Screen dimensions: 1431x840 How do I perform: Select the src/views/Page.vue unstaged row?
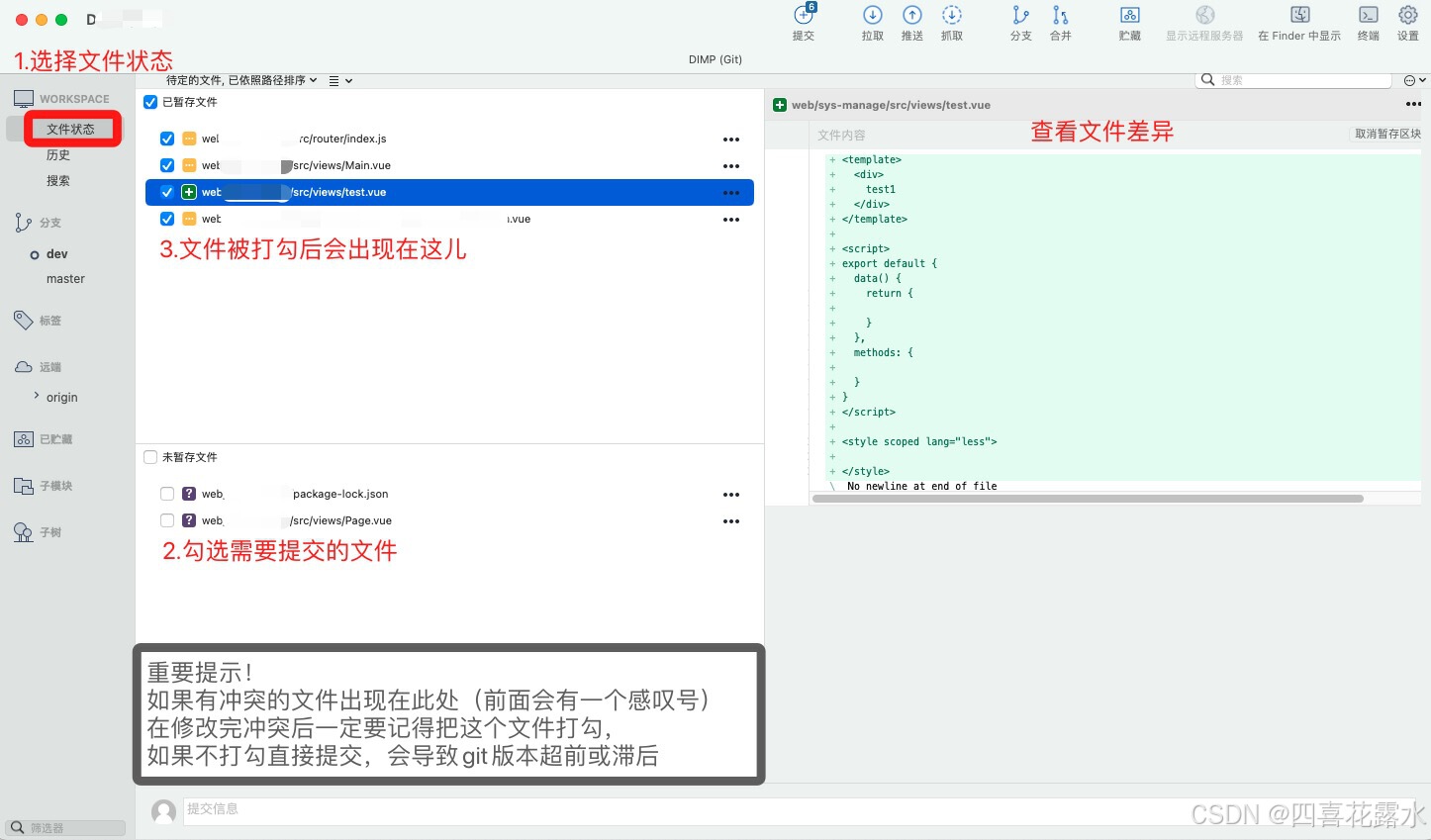coord(449,520)
